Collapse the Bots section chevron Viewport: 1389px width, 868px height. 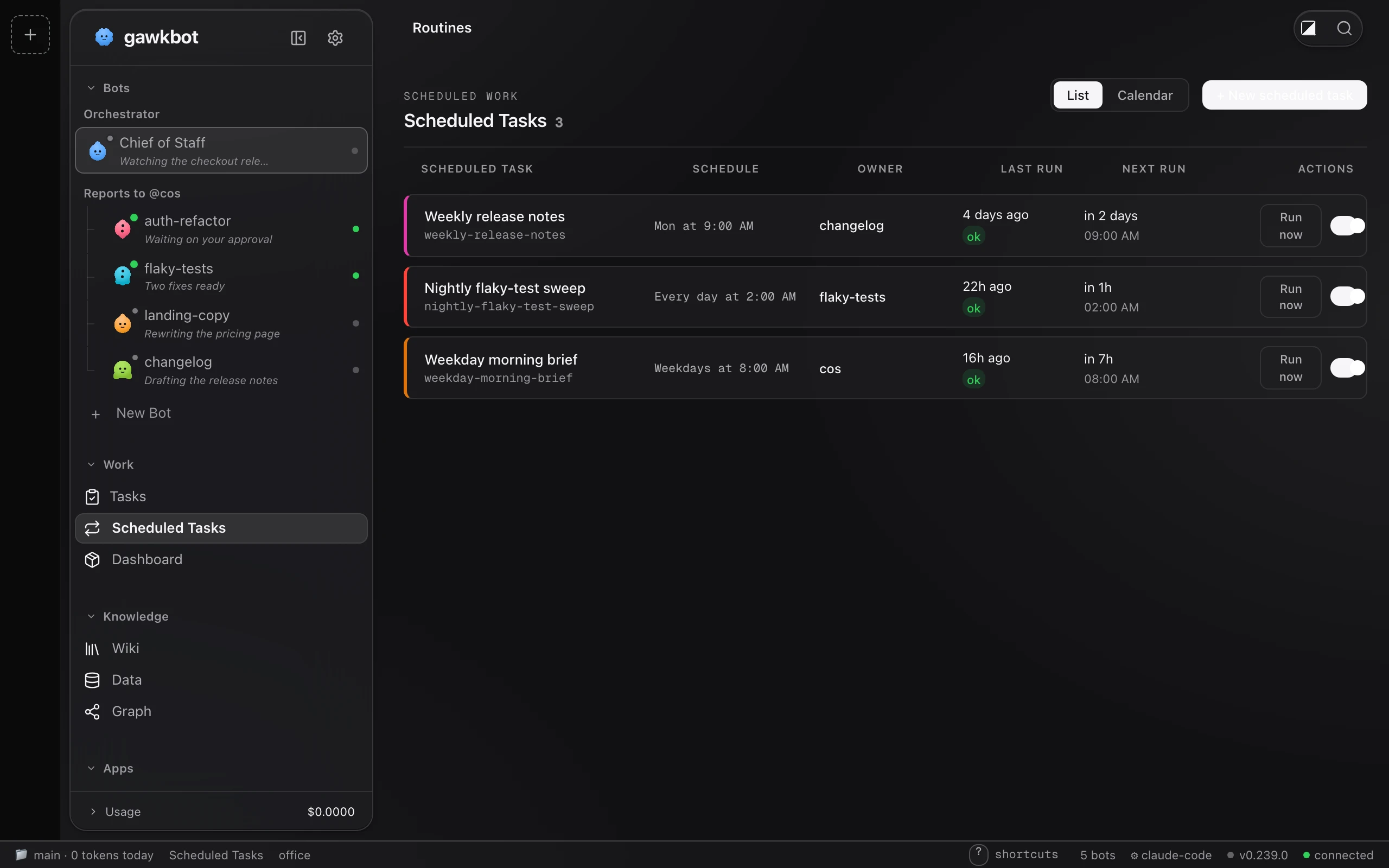point(91,88)
